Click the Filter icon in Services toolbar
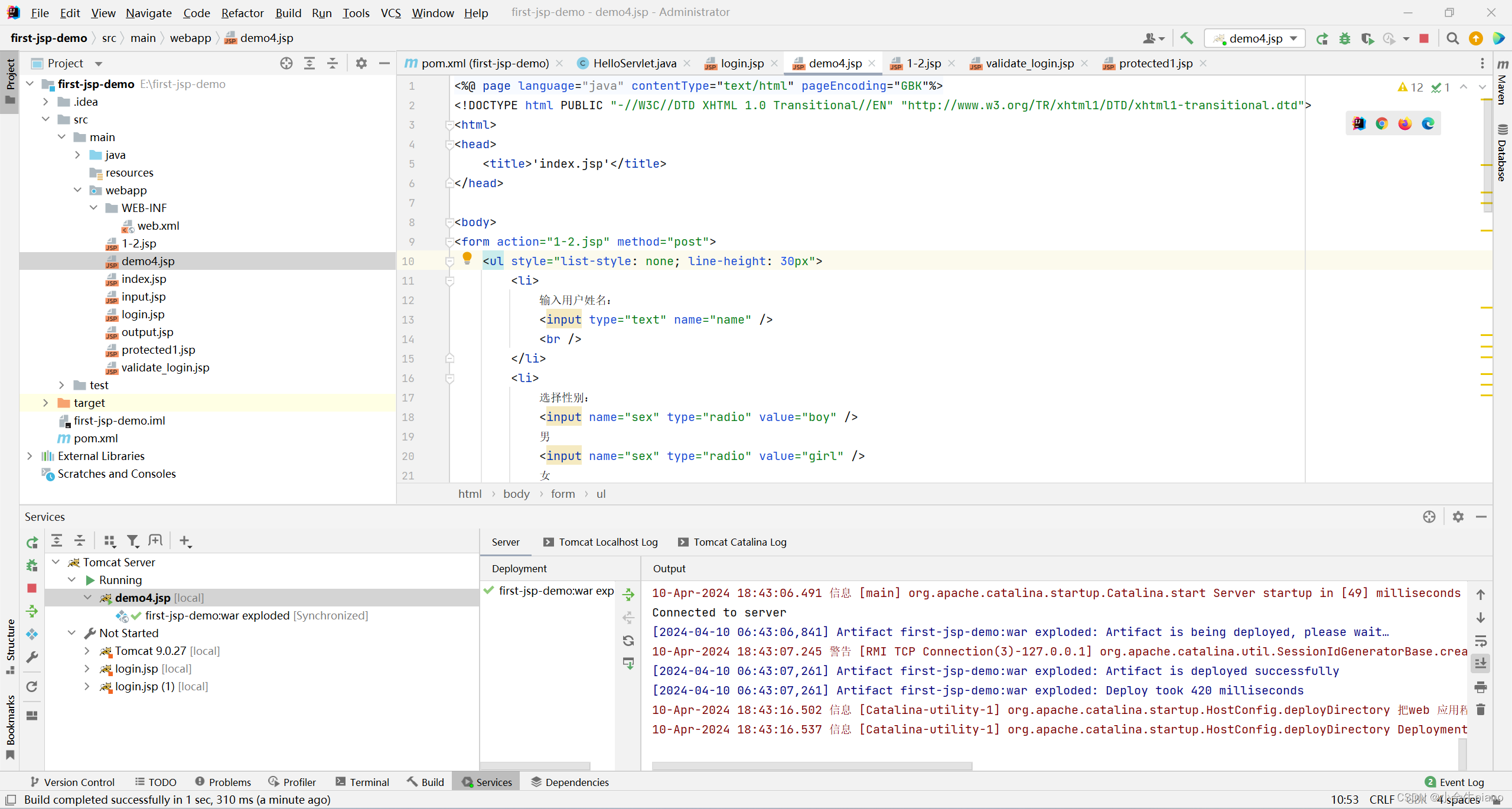1512x809 pixels. [x=132, y=540]
